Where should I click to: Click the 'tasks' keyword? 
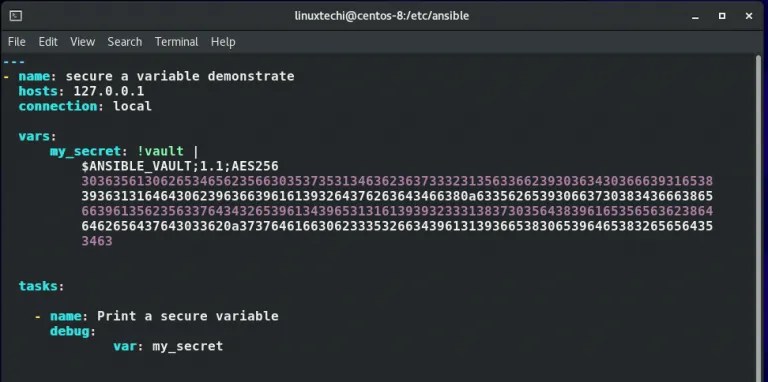coord(38,286)
